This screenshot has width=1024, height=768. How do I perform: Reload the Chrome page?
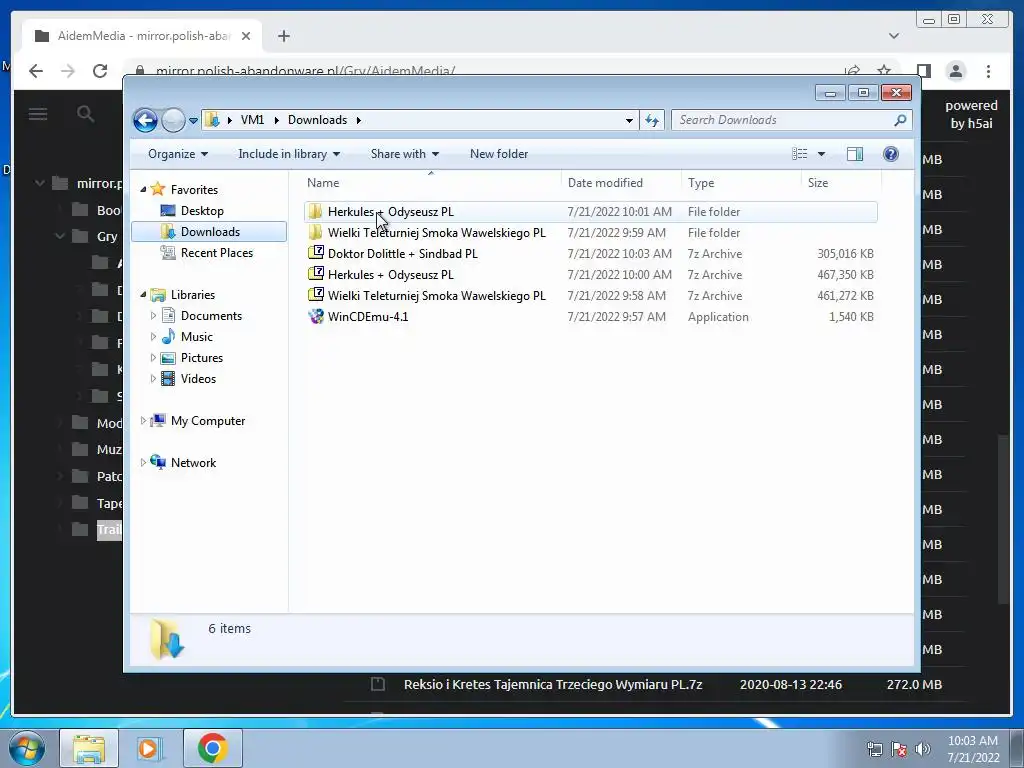click(x=99, y=71)
